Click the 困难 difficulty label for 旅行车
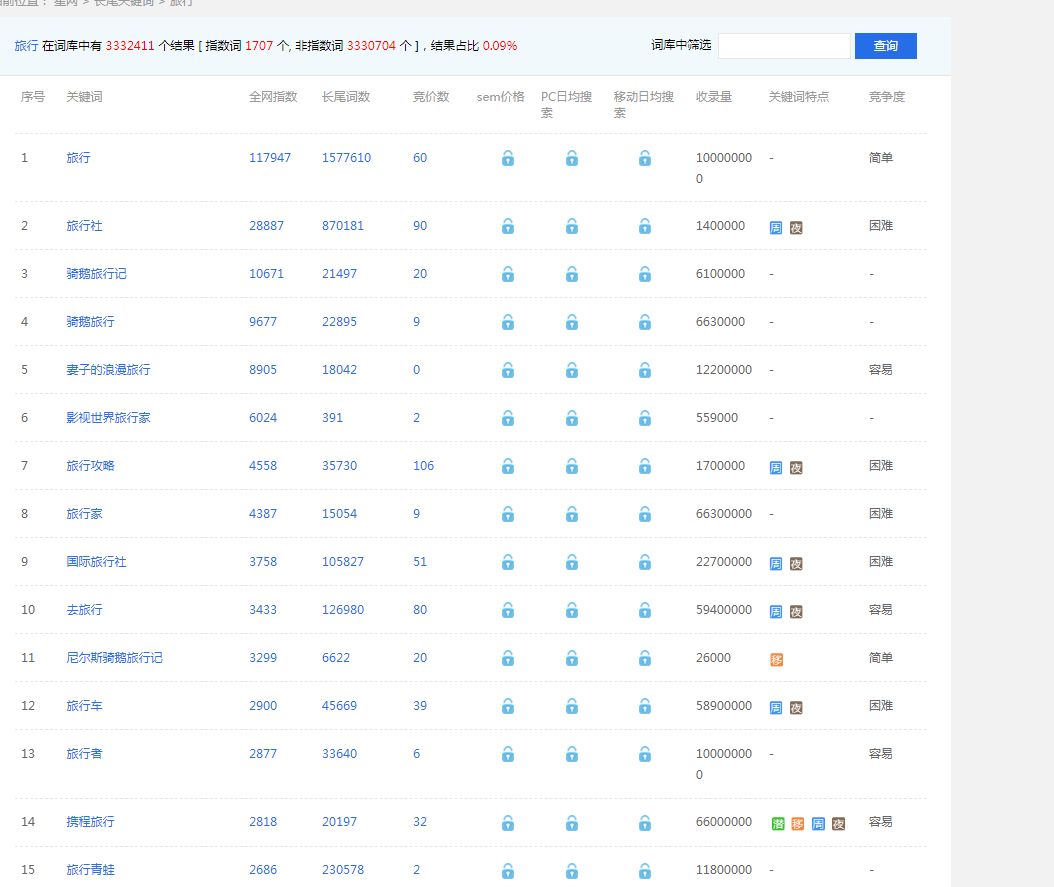1054x887 pixels. pos(881,706)
